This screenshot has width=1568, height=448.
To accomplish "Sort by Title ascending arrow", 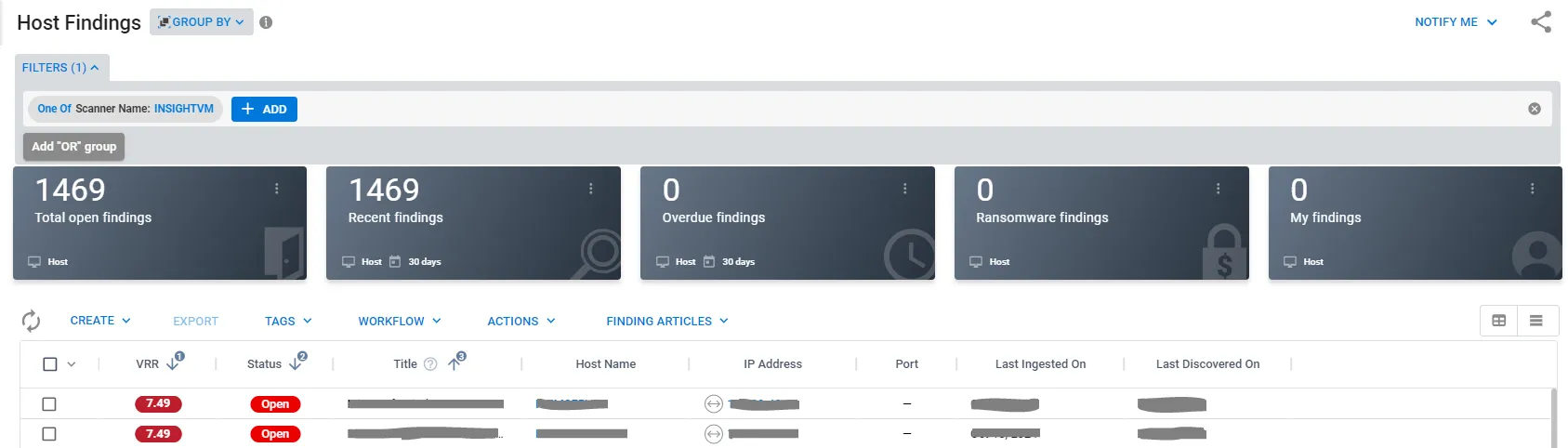I will 455,363.
